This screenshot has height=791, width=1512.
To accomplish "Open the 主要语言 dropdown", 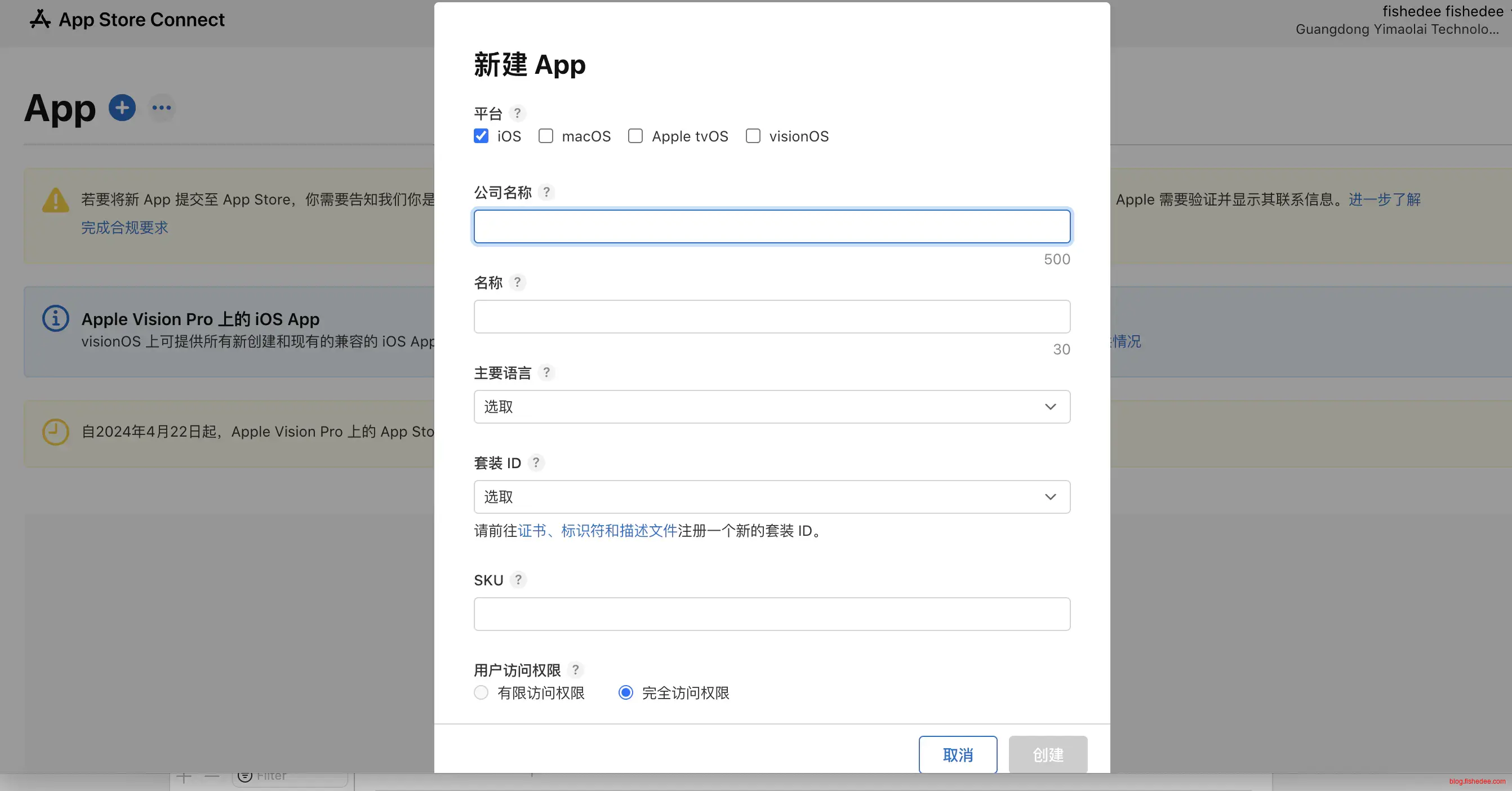I will (x=771, y=407).
